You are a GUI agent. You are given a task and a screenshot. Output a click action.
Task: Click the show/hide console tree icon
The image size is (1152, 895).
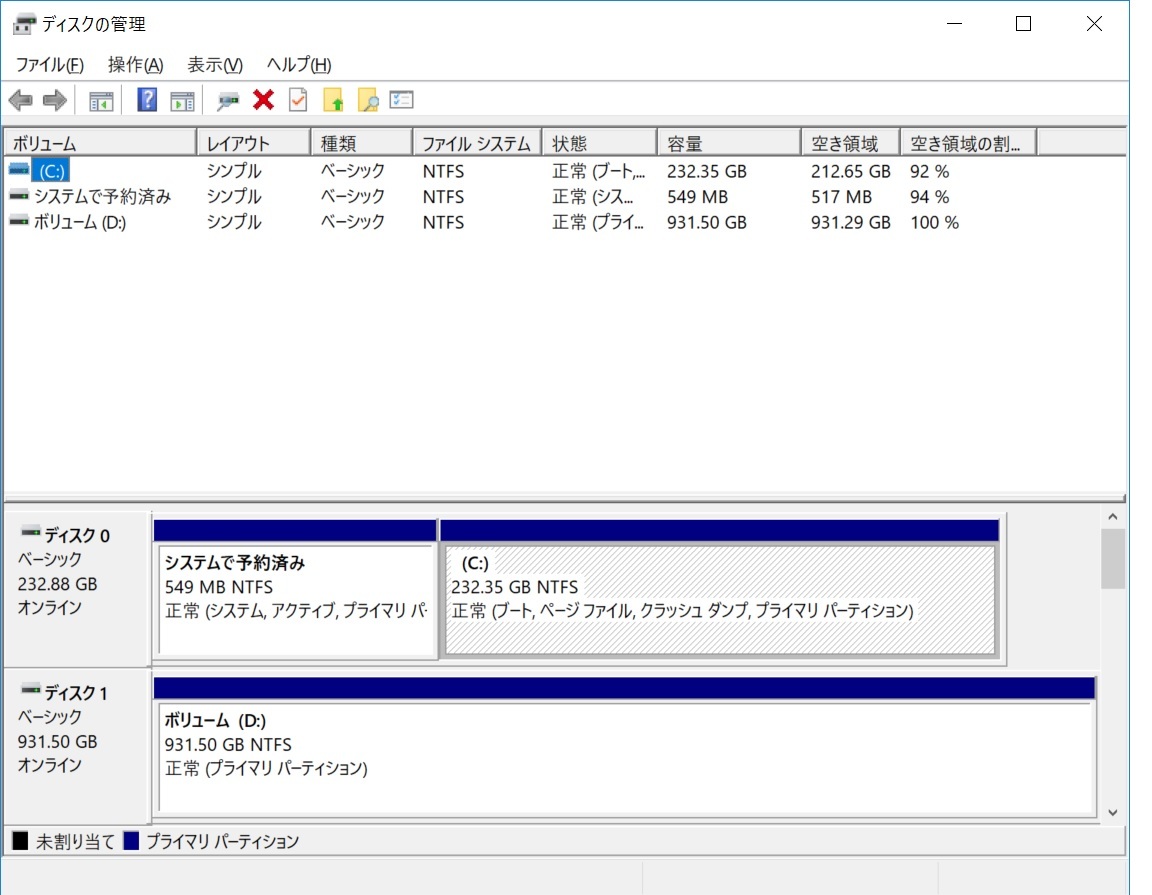pos(101,100)
